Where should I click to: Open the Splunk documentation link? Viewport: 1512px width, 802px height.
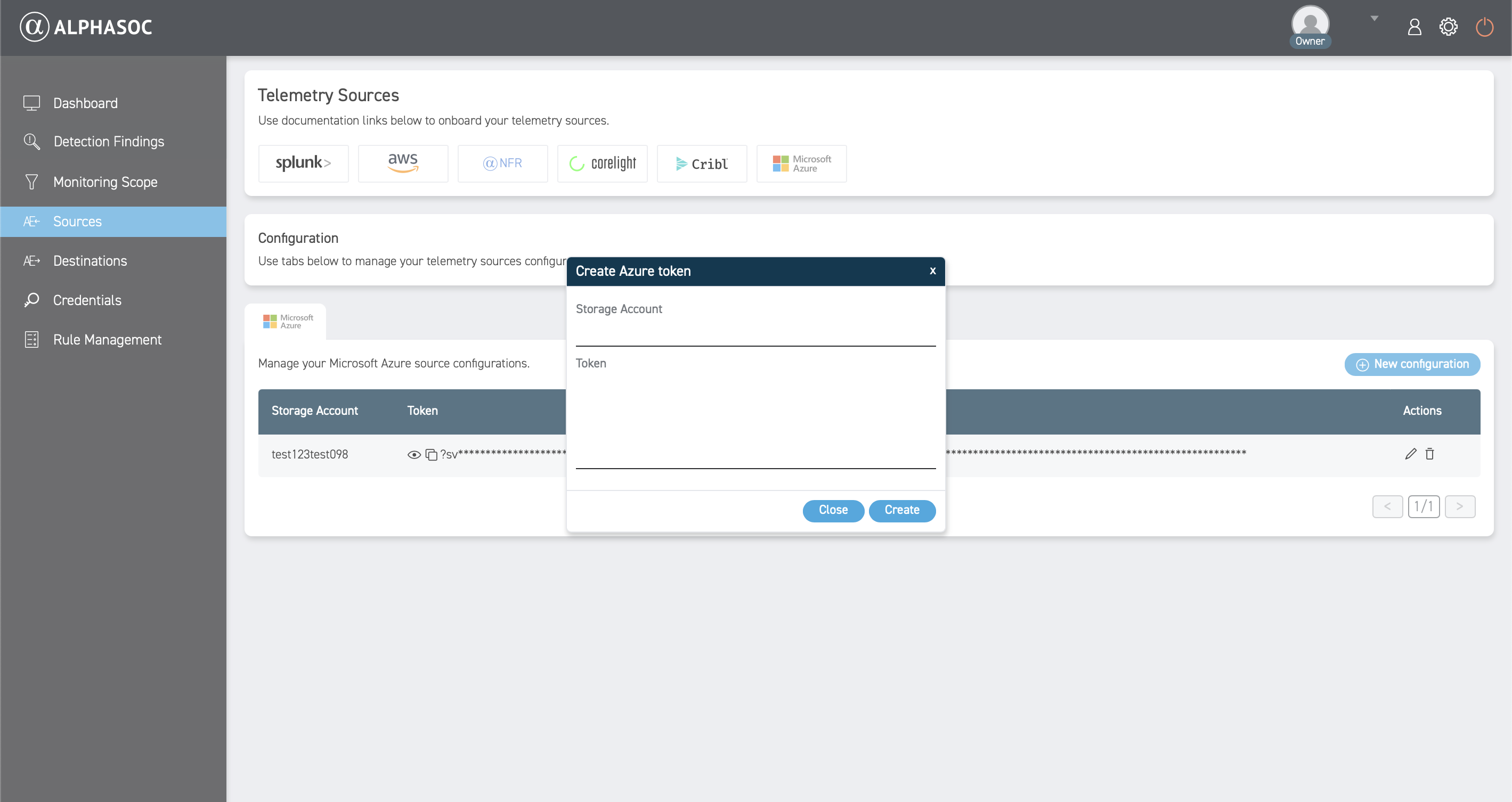point(303,163)
